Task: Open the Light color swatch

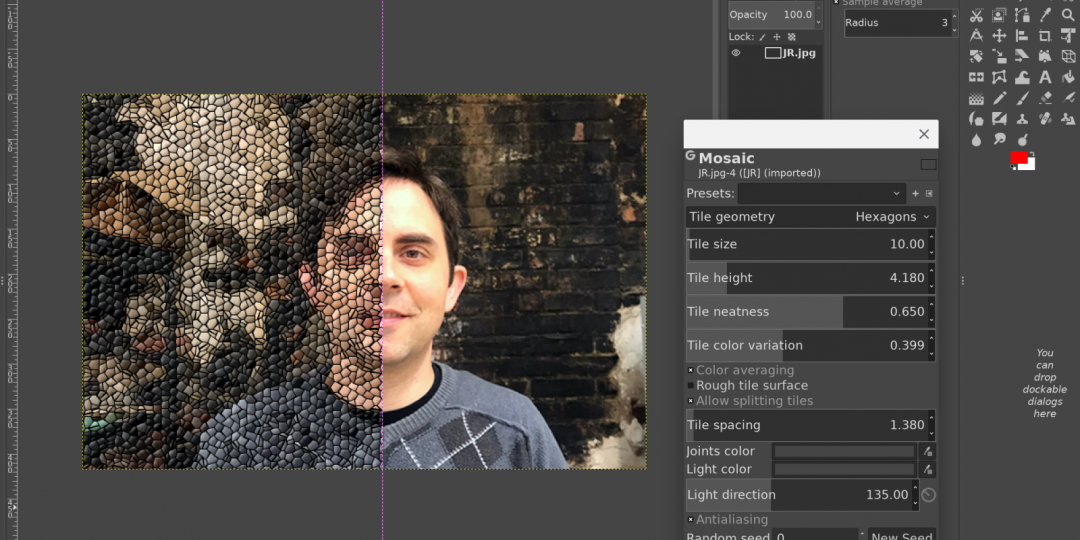Action: pos(844,470)
